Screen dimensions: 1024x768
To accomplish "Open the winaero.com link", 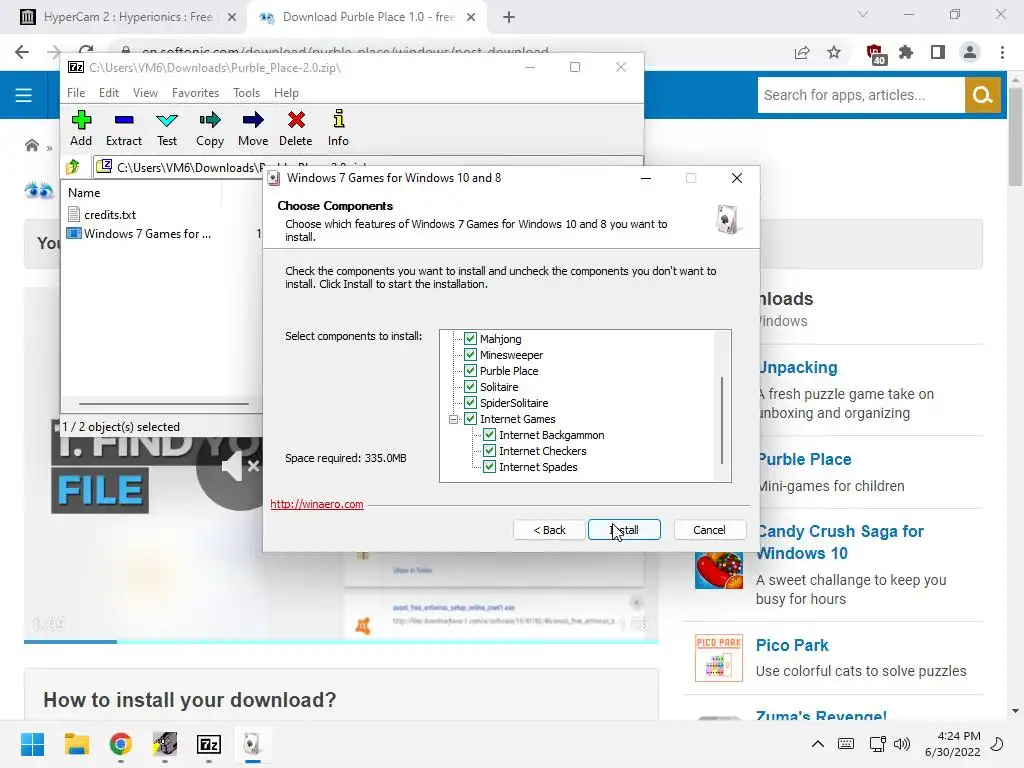I will (x=317, y=504).
